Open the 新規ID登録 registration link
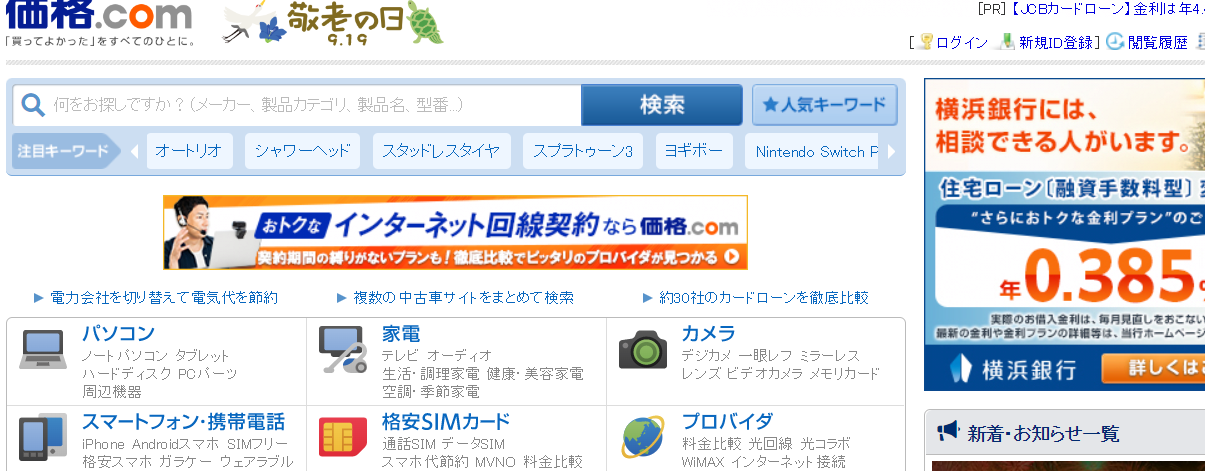The height and width of the screenshot is (471, 1205). [x=1055, y=42]
